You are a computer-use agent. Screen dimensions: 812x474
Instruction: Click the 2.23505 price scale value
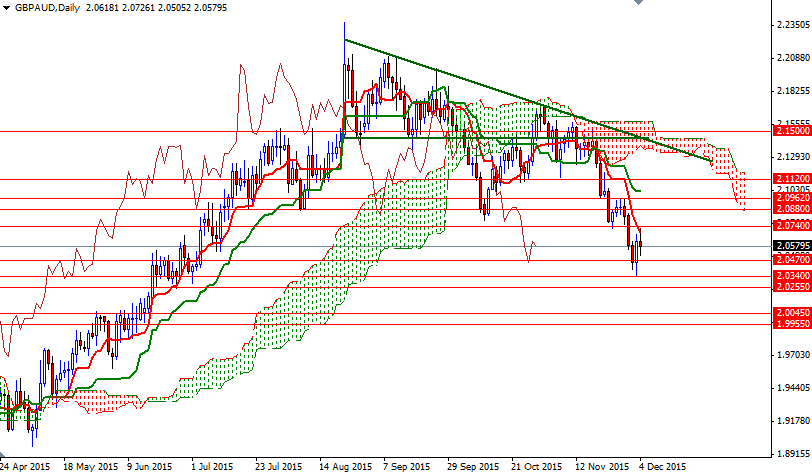click(793, 25)
